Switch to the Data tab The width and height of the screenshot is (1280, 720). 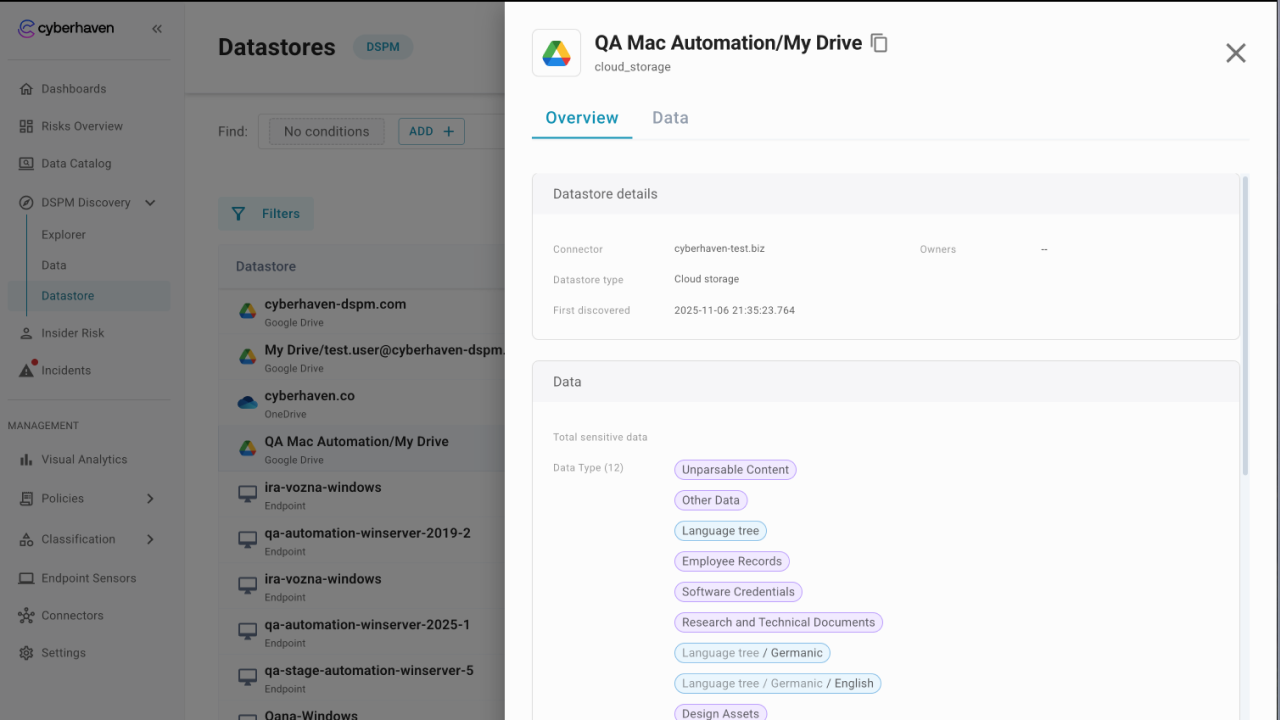coord(670,118)
